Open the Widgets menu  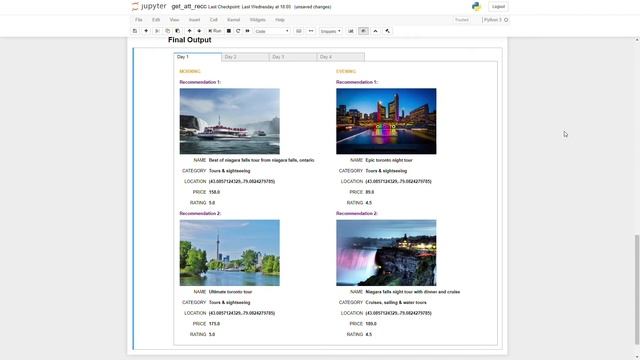[x=258, y=20]
